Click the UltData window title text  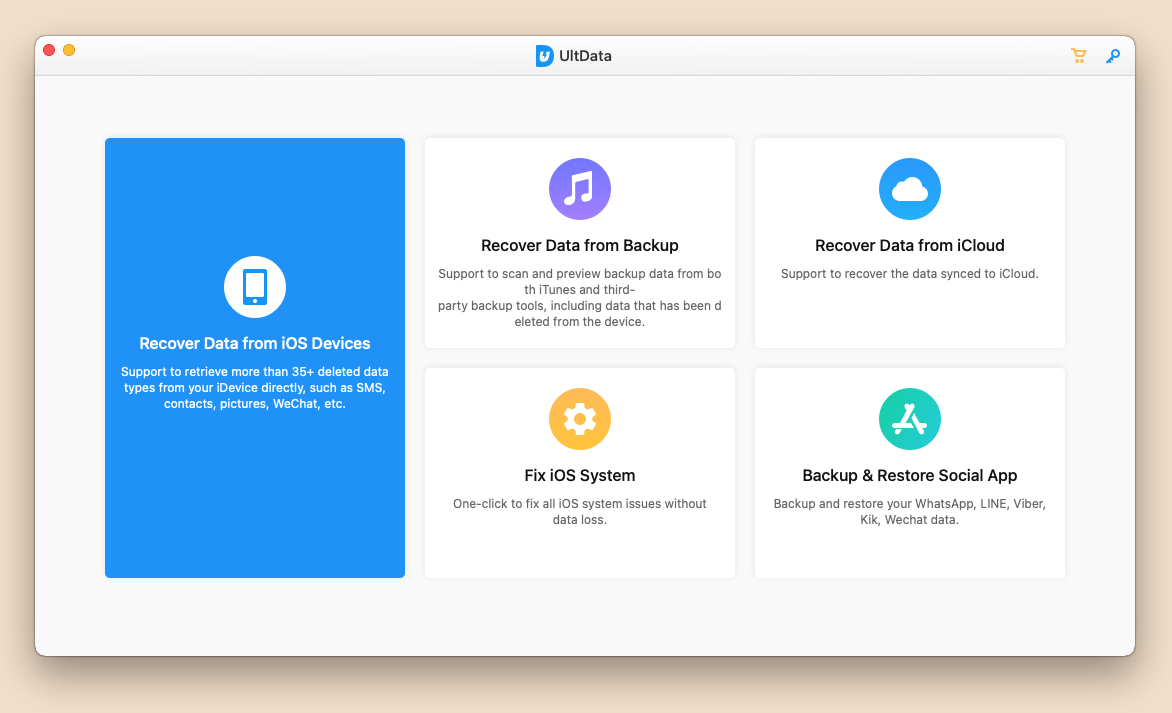[585, 56]
